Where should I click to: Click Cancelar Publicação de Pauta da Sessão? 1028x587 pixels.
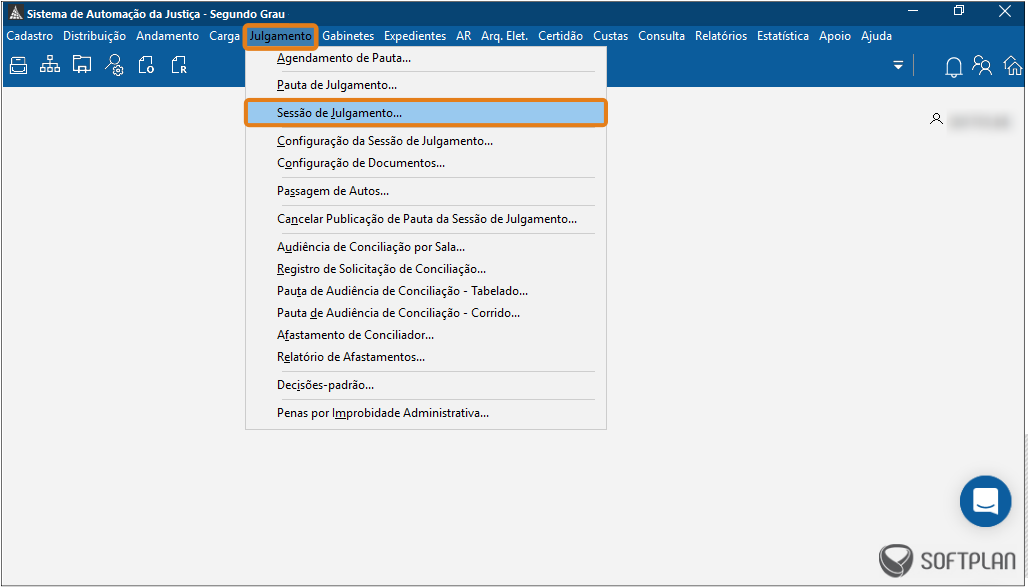426,219
